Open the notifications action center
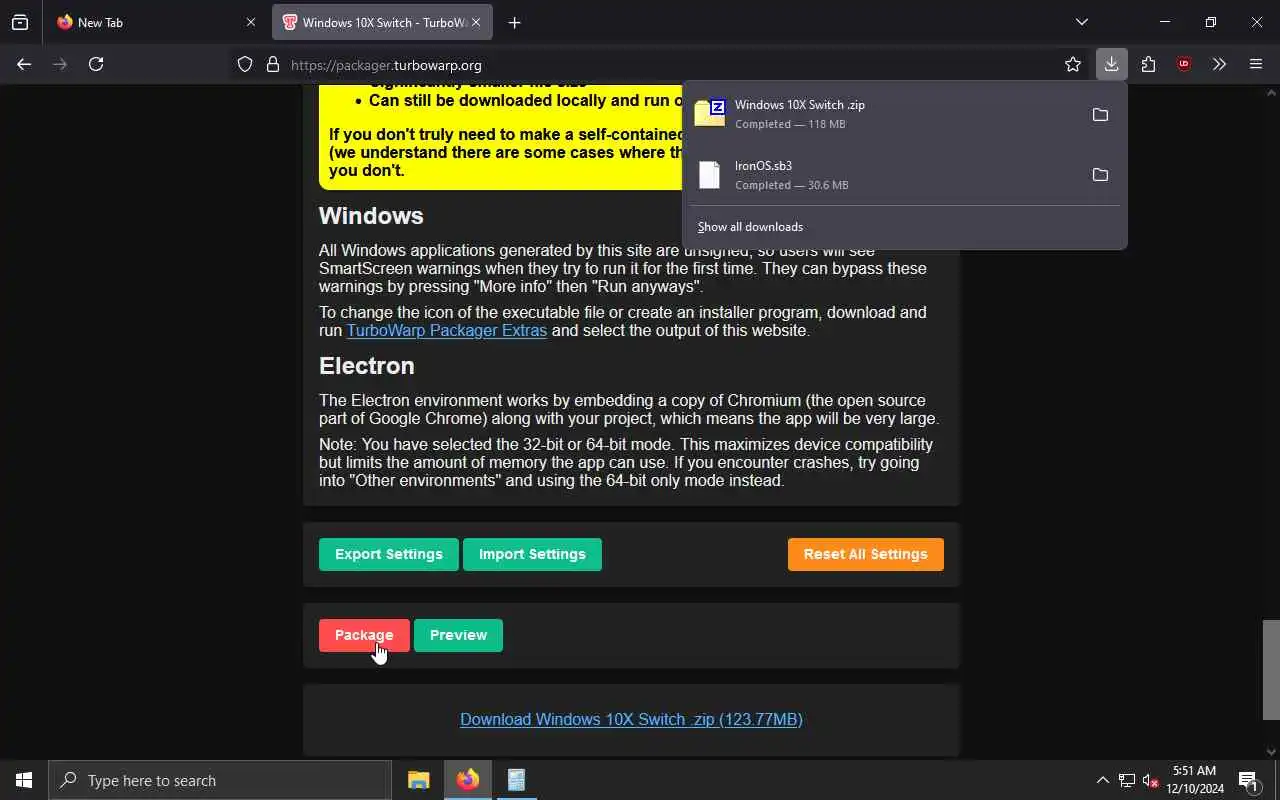 point(1248,780)
